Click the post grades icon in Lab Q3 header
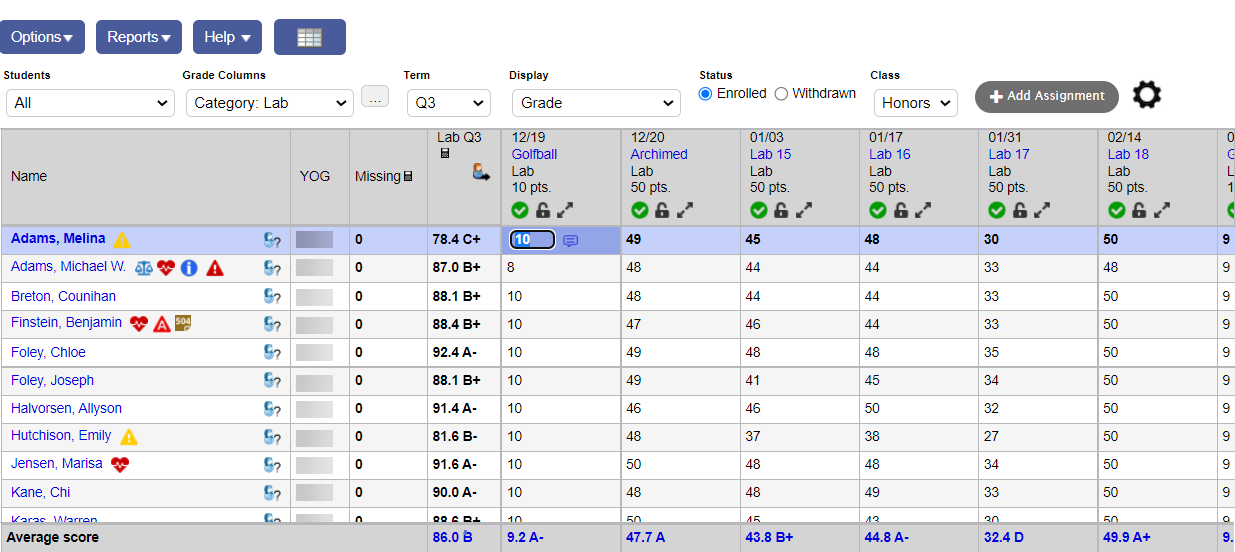Viewport: 1235px width, 552px height. click(482, 172)
